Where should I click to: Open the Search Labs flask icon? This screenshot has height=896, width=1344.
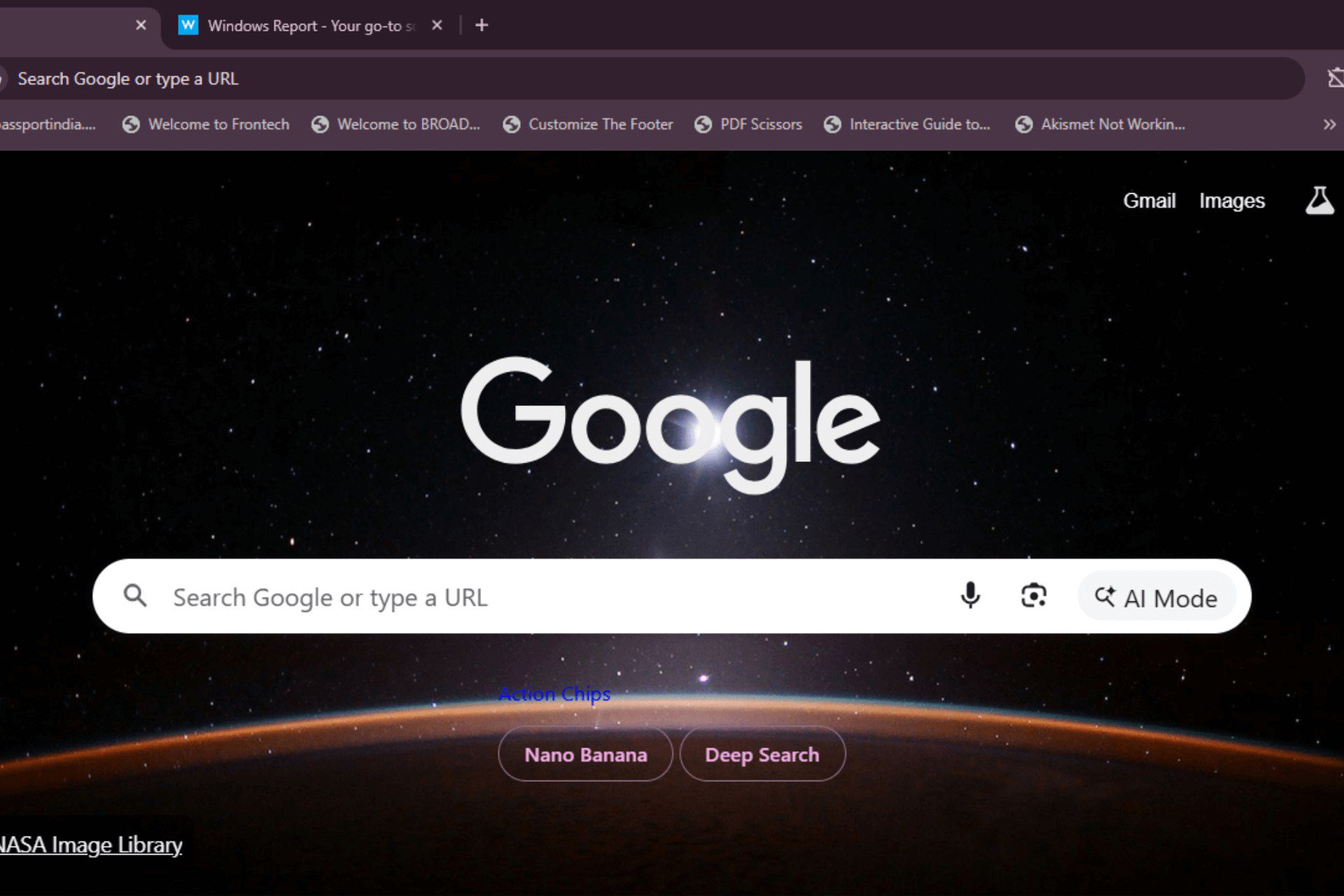(1319, 201)
